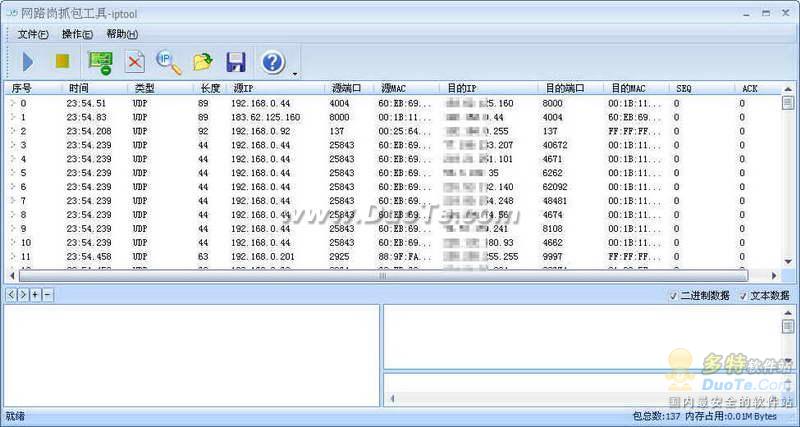Expand packet row 2

tap(13, 131)
